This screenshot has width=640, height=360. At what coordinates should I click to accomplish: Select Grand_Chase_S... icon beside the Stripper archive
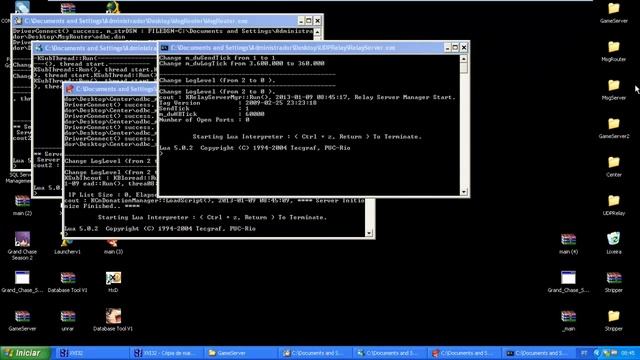pyautogui.click(x=568, y=278)
